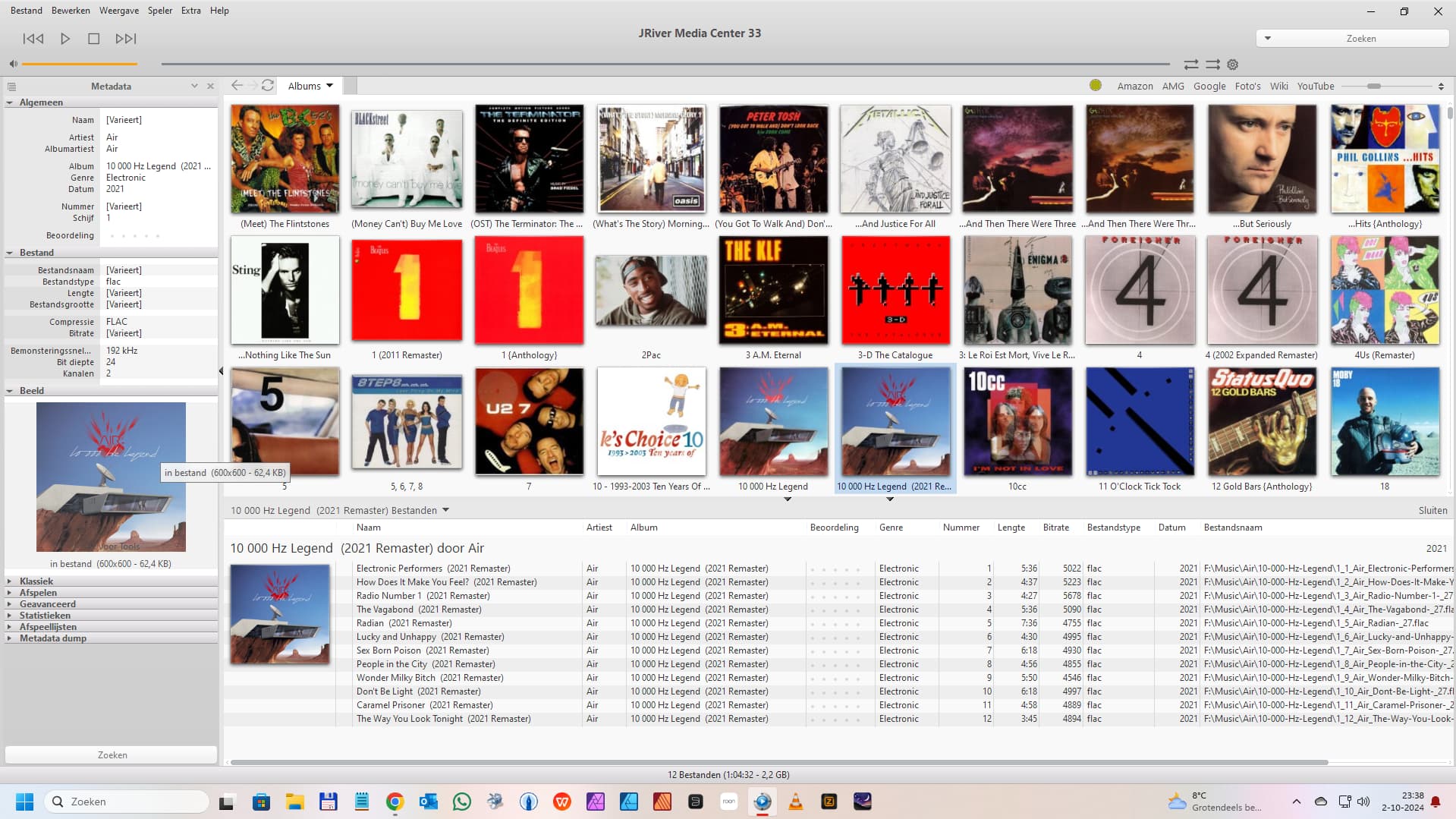1456x819 pixels.
Task: Open the Metadata panel dropdown chevron
Action: pos(194,87)
